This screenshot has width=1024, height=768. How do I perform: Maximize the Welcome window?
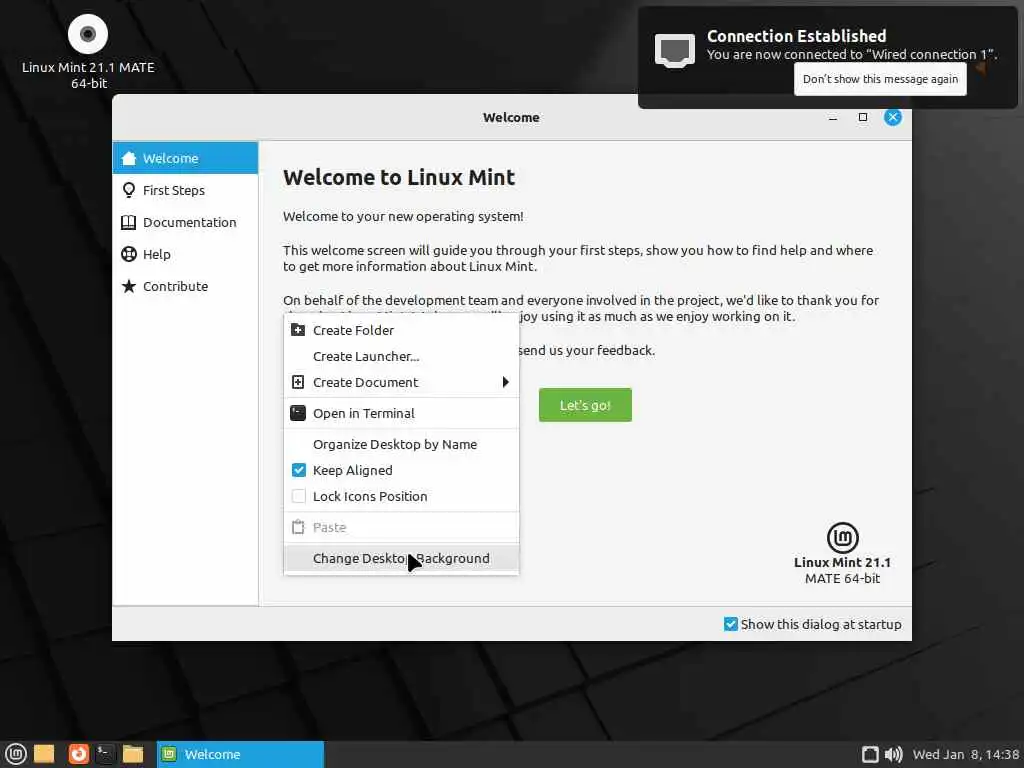pos(863,118)
